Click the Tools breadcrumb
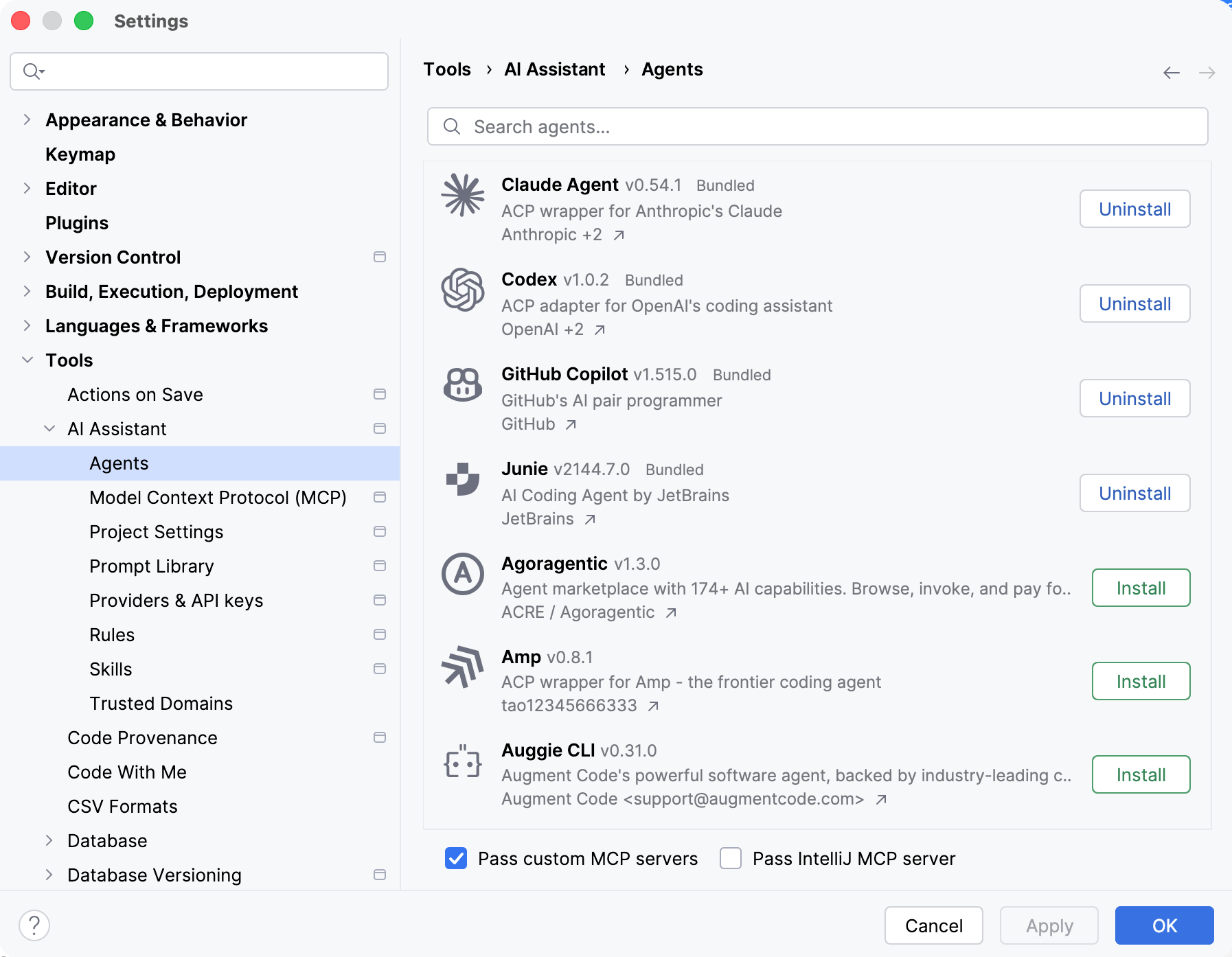Image resolution: width=1232 pixels, height=957 pixels. tap(447, 69)
